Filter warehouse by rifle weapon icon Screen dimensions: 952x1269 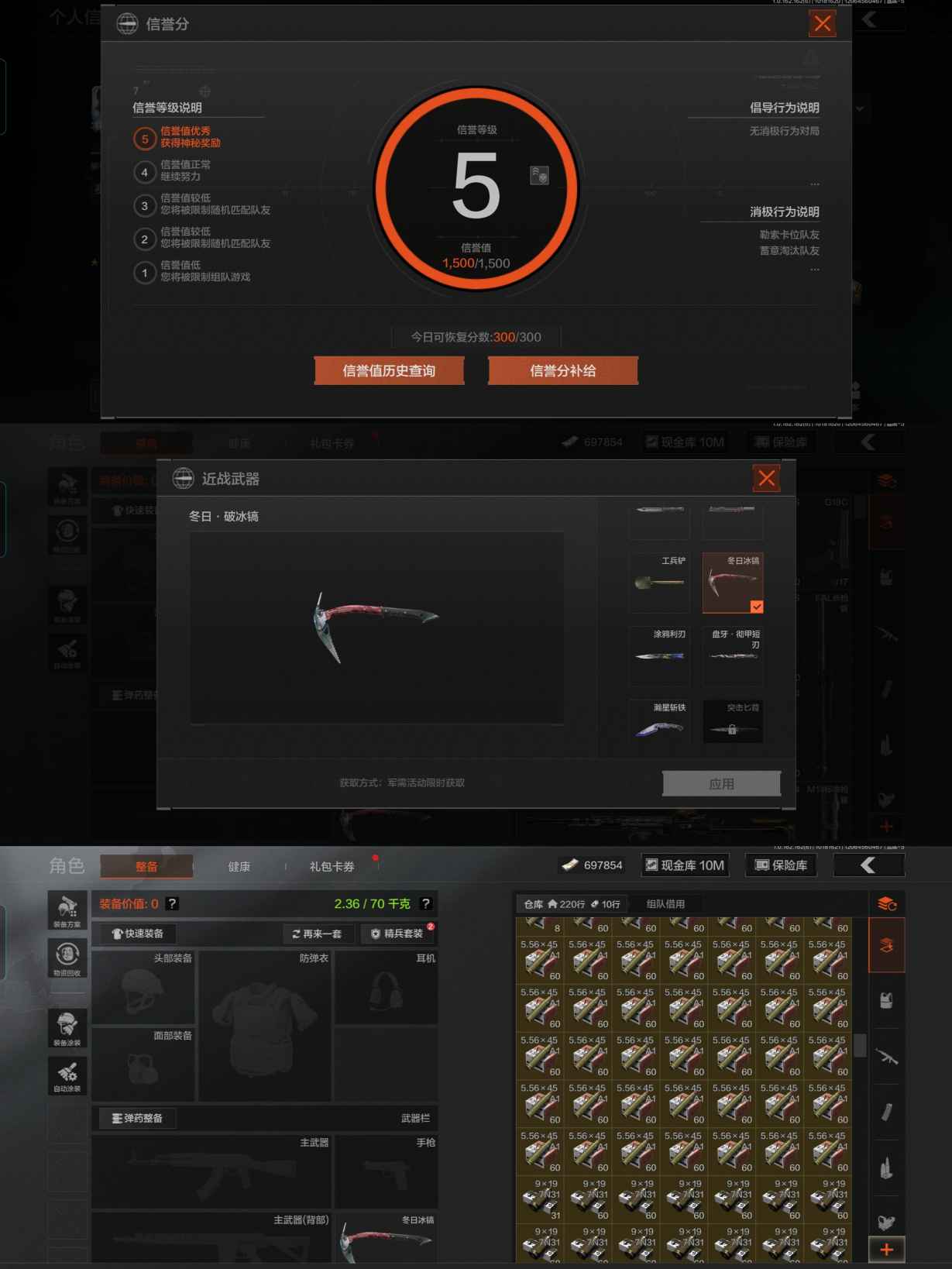click(x=886, y=1056)
